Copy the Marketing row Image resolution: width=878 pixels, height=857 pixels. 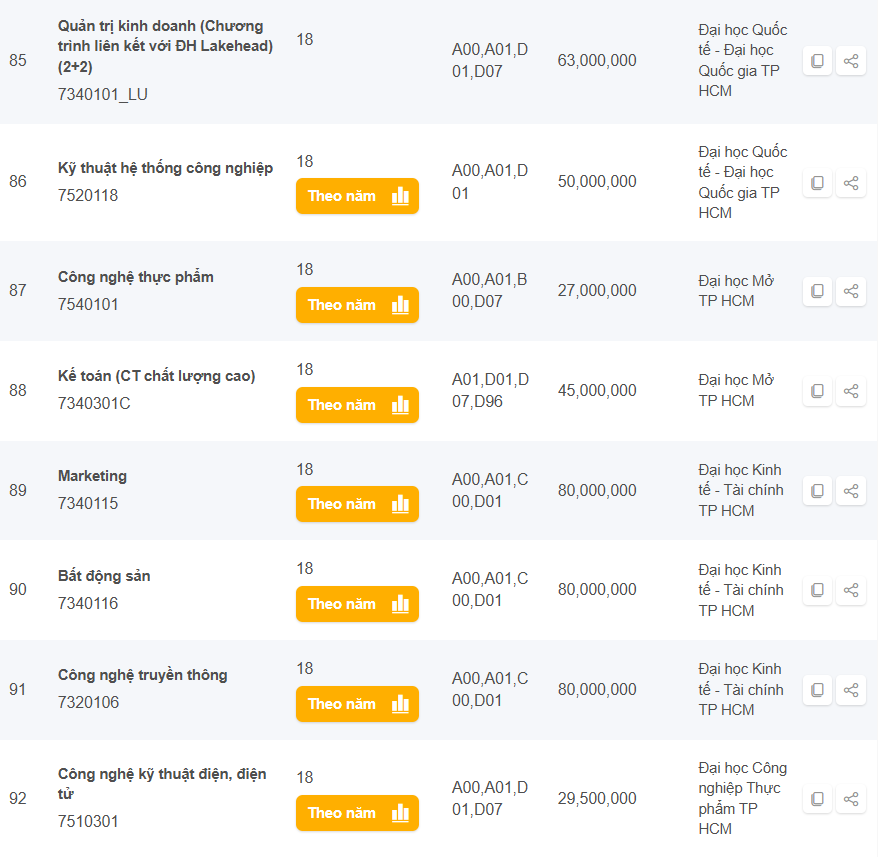tap(817, 491)
